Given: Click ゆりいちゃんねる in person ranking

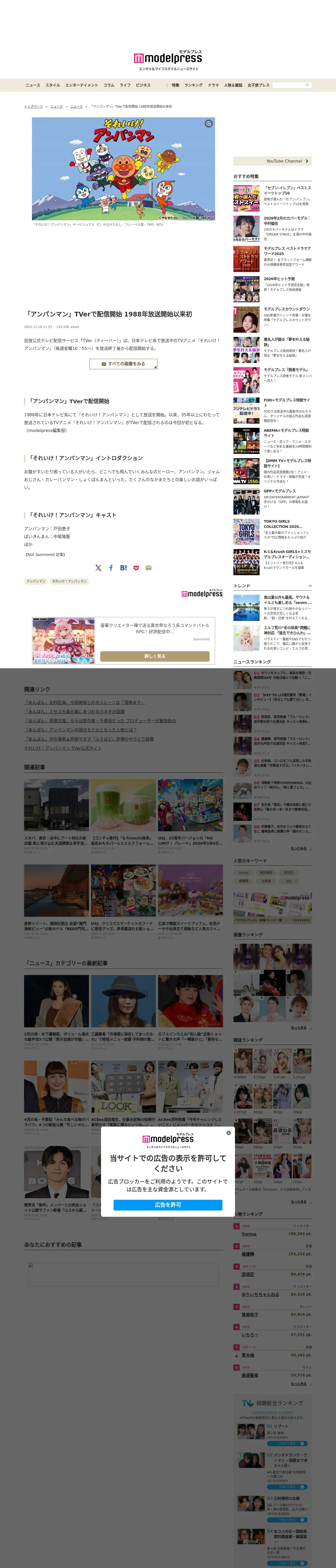Looking at the screenshot, I should coord(260,1294).
